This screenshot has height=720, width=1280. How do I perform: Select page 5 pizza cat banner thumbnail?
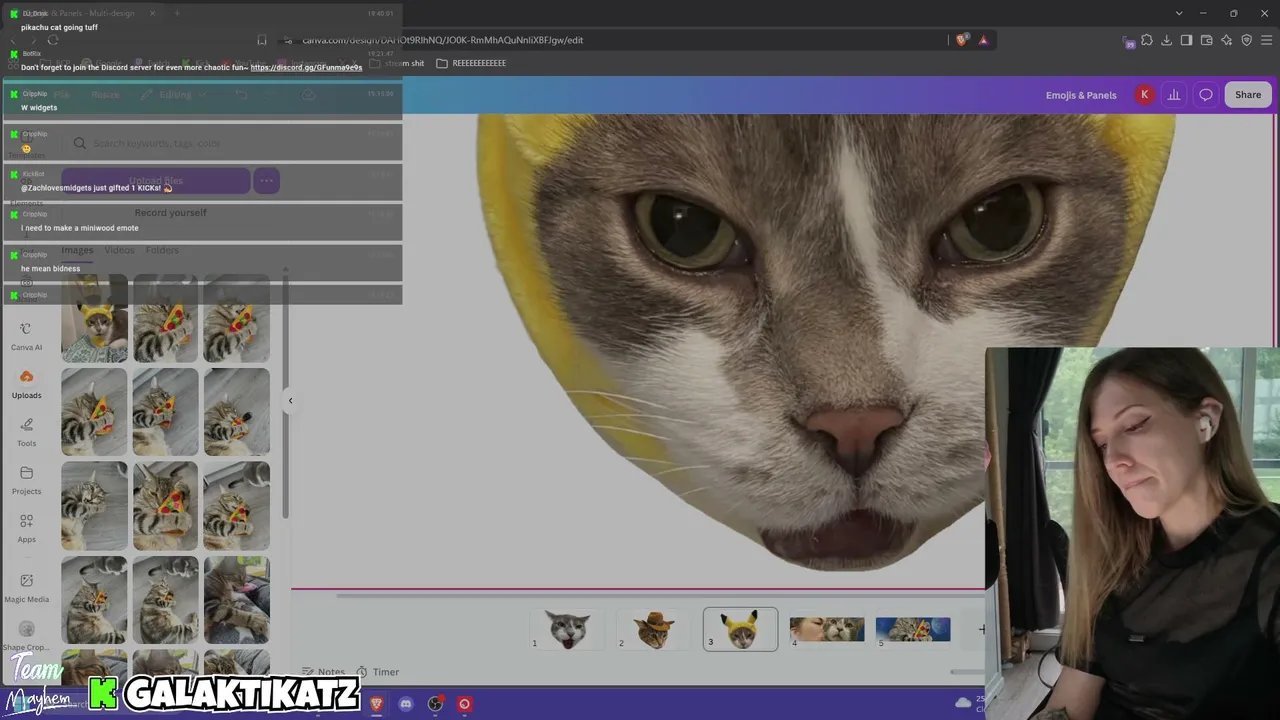tap(913, 629)
